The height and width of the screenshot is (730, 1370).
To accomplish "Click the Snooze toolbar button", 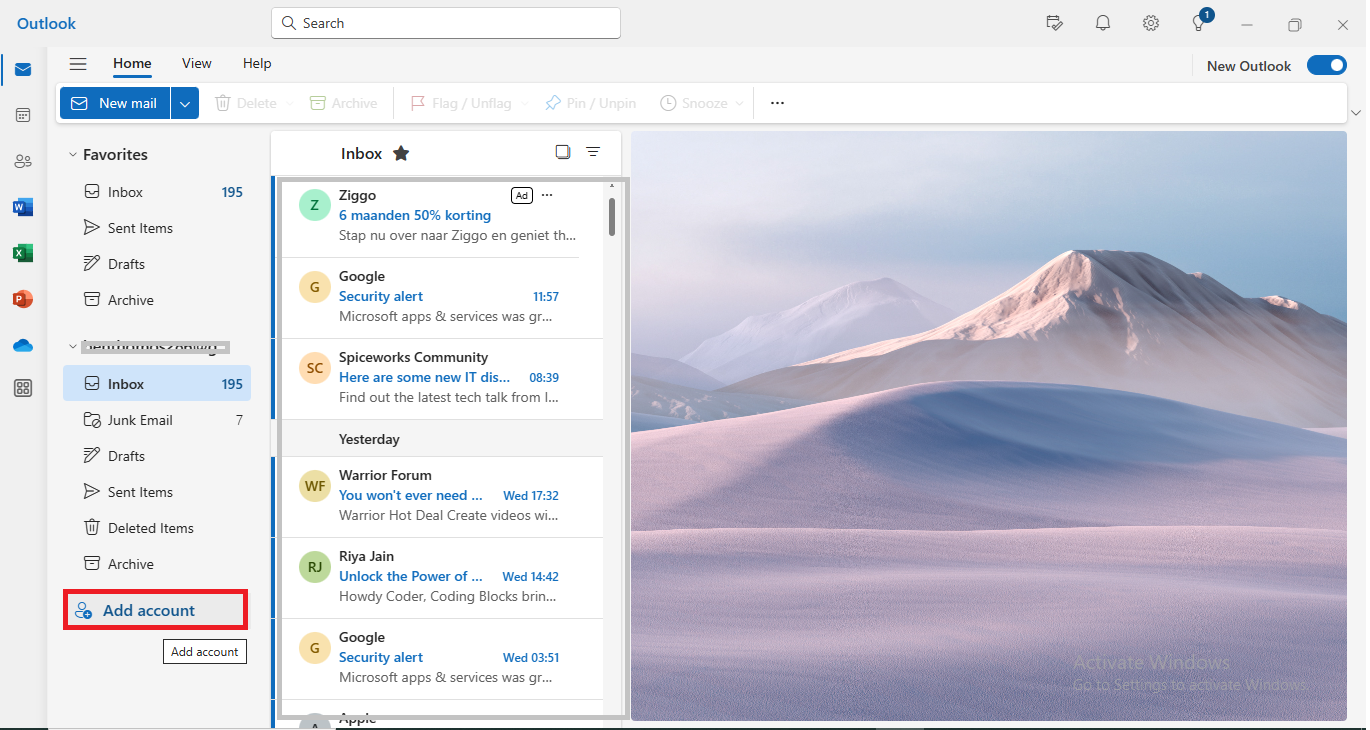I will (x=693, y=103).
